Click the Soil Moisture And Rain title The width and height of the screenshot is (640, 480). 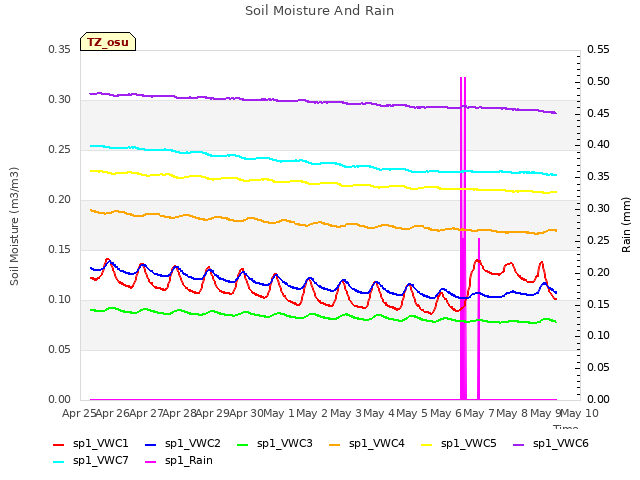point(320,11)
